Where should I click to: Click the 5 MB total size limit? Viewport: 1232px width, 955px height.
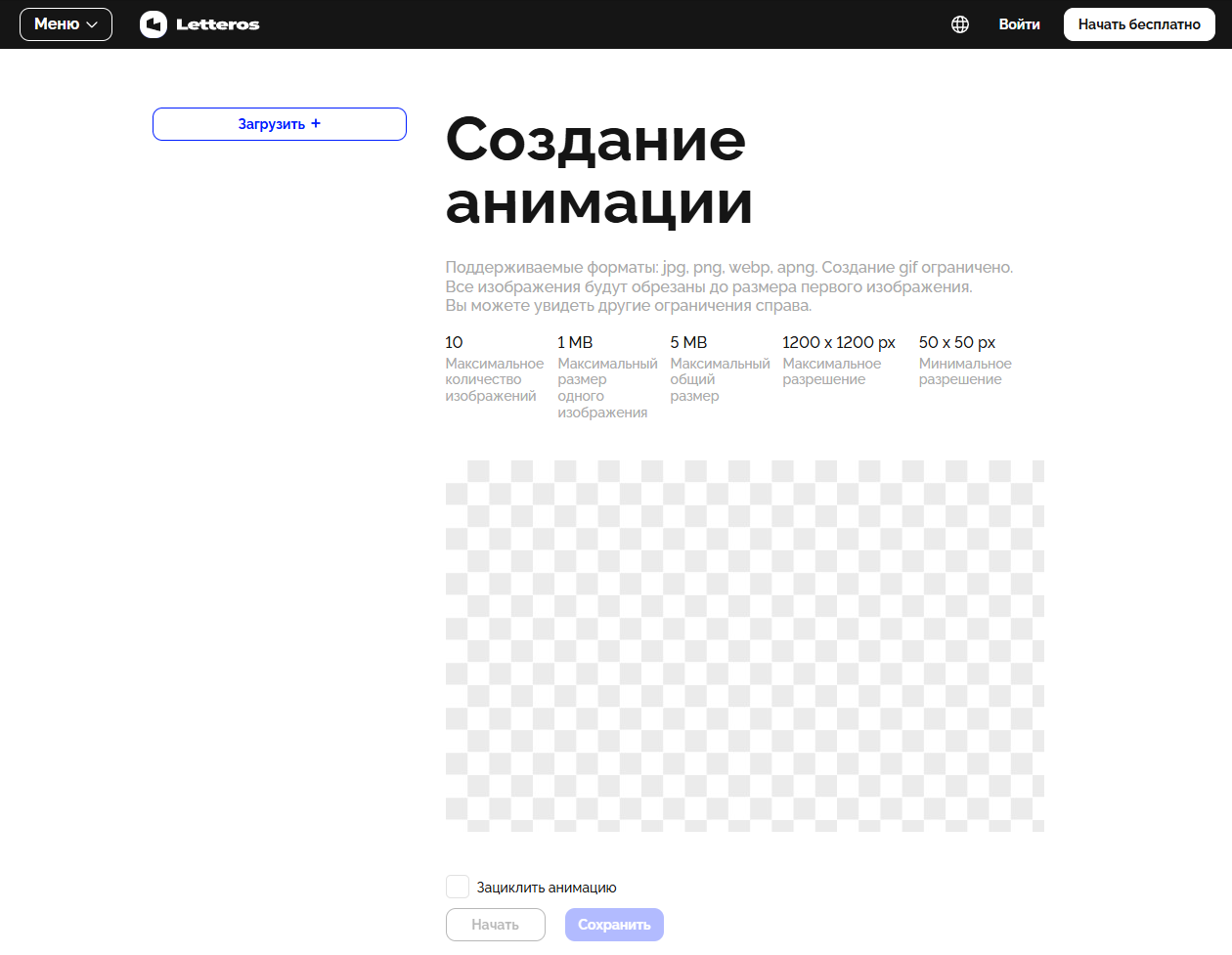(x=688, y=342)
